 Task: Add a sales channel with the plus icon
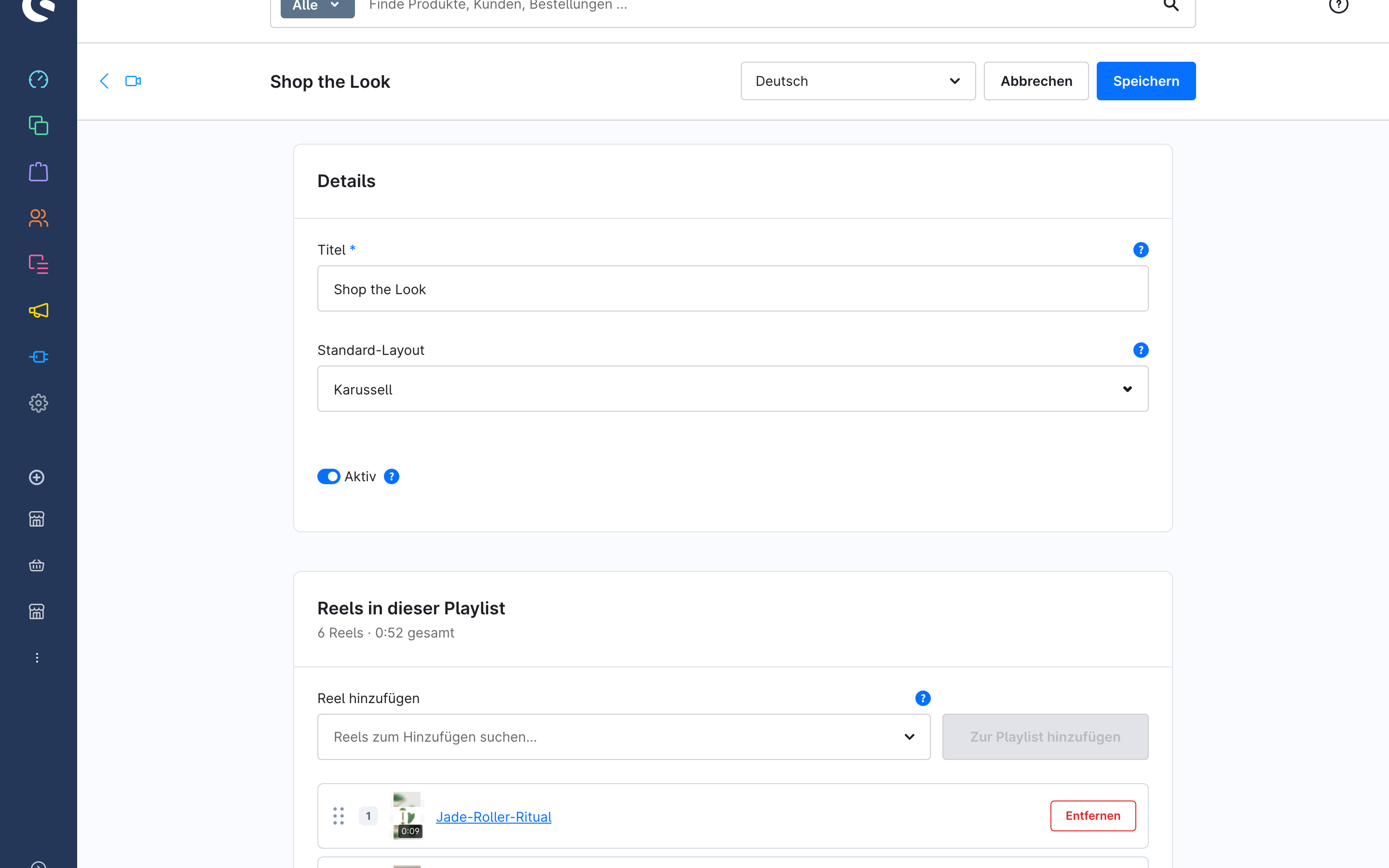coord(37,477)
